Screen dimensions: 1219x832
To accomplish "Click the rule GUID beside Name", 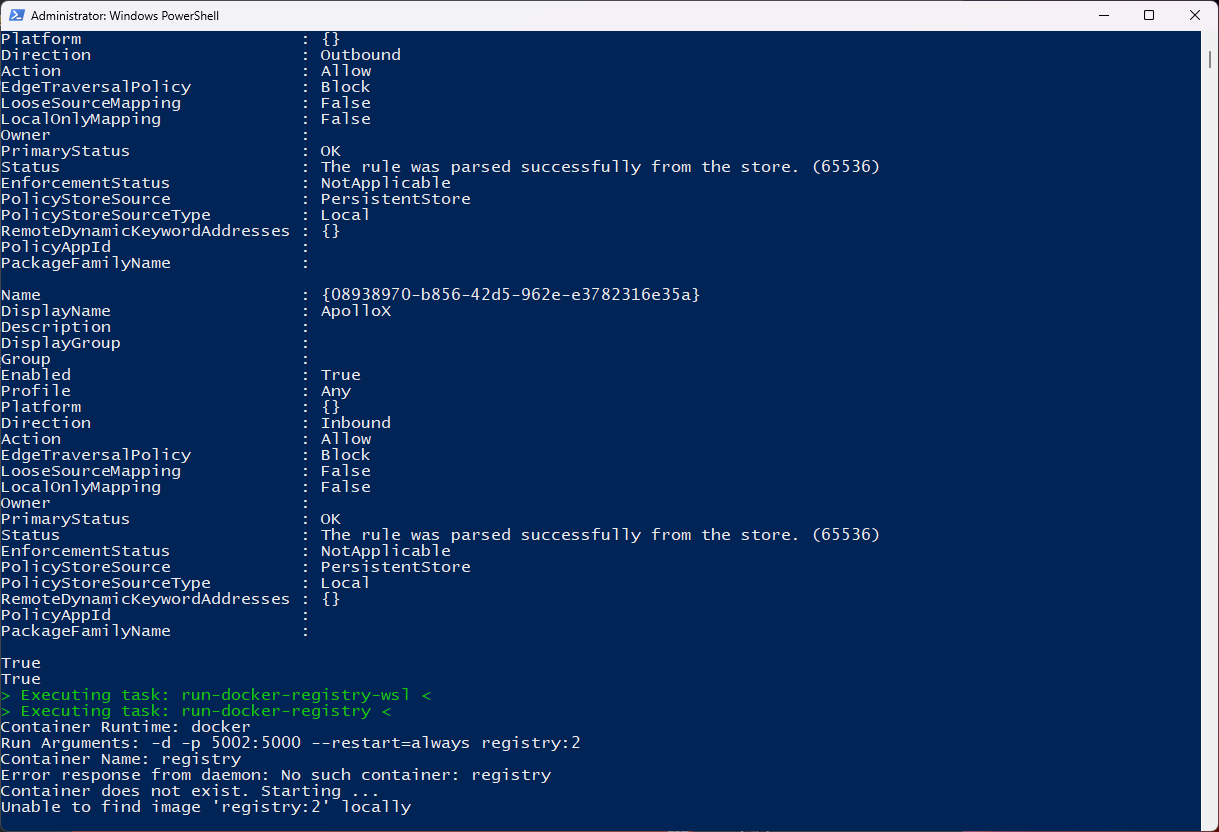I will [x=510, y=295].
